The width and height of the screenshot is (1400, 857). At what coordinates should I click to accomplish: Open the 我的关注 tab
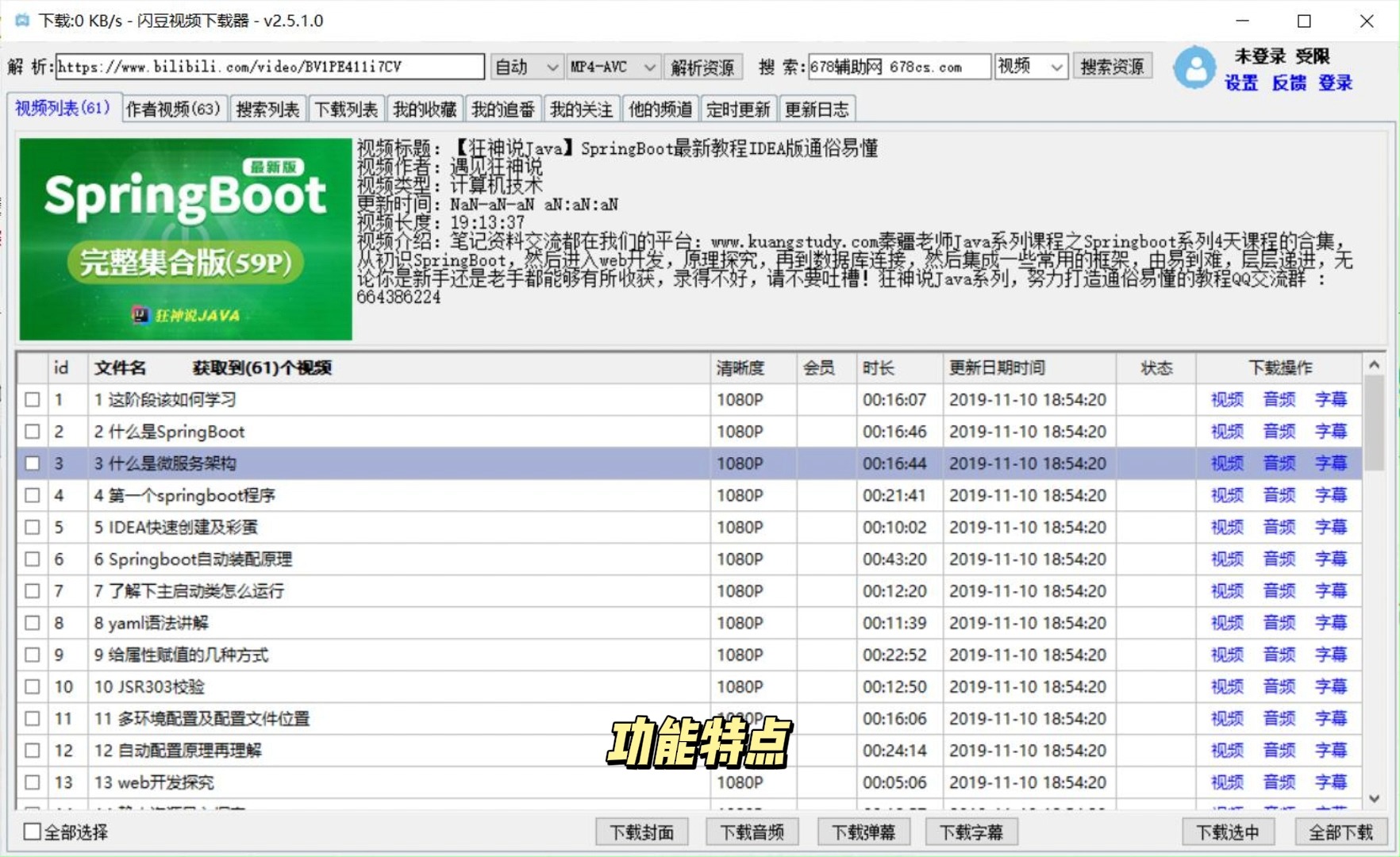coord(582,109)
